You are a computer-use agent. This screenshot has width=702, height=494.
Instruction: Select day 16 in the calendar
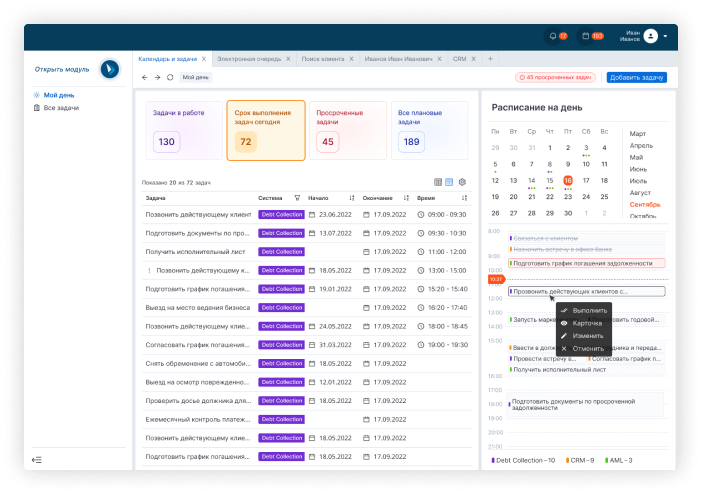(568, 180)
